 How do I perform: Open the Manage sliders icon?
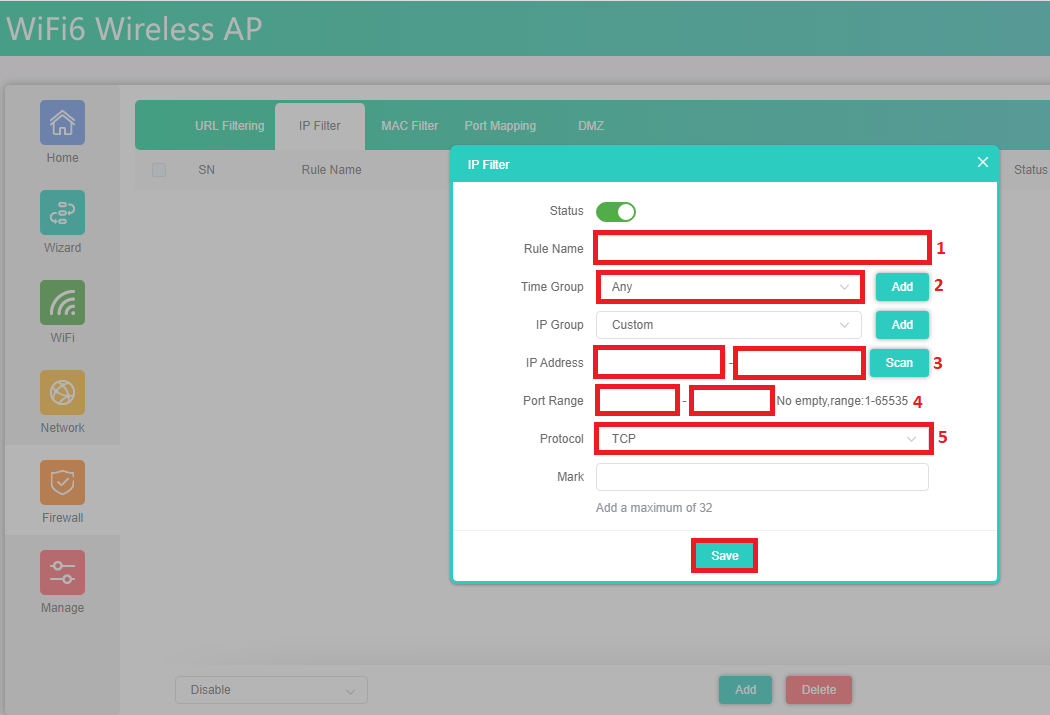[x=62, y=573]
